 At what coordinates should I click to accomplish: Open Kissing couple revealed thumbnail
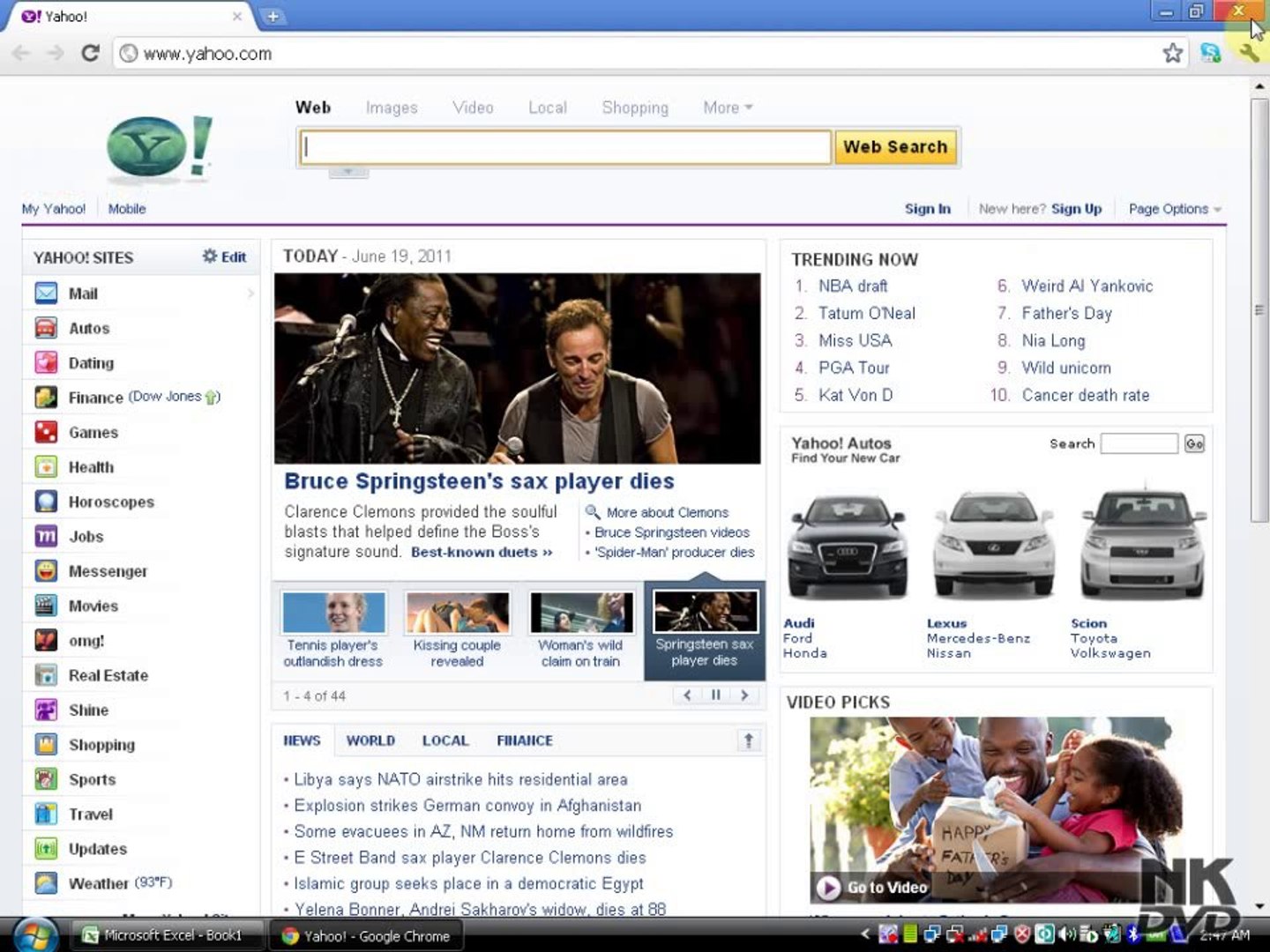tap(457, 612)
